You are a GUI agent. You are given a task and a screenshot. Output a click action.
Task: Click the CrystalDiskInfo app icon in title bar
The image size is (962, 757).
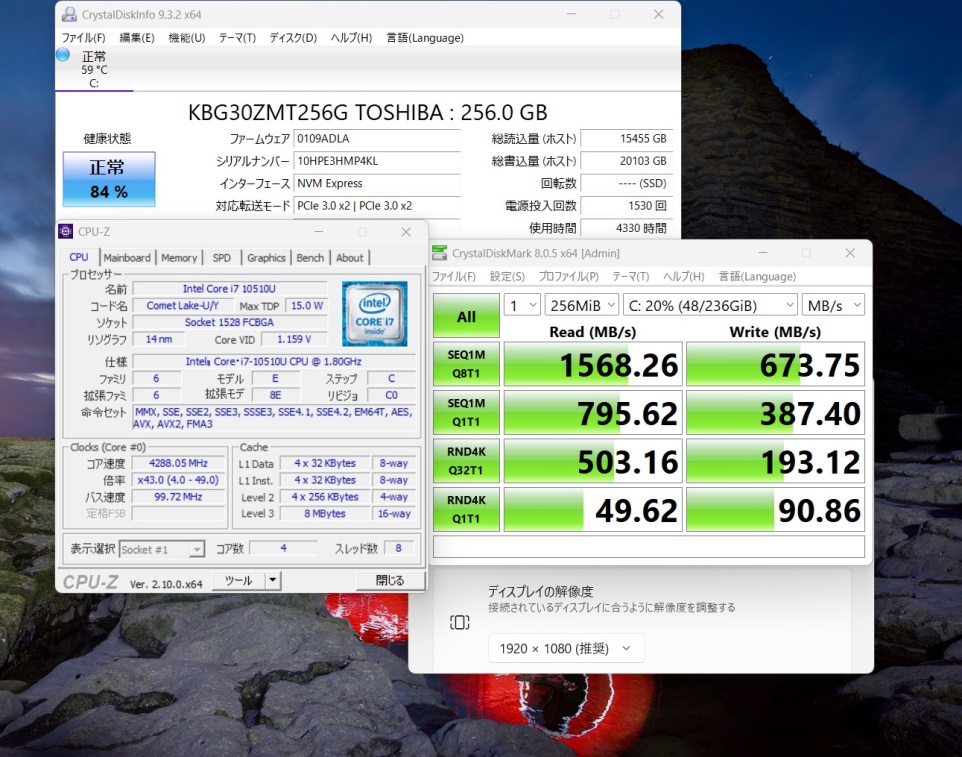[x=69, y=14]
